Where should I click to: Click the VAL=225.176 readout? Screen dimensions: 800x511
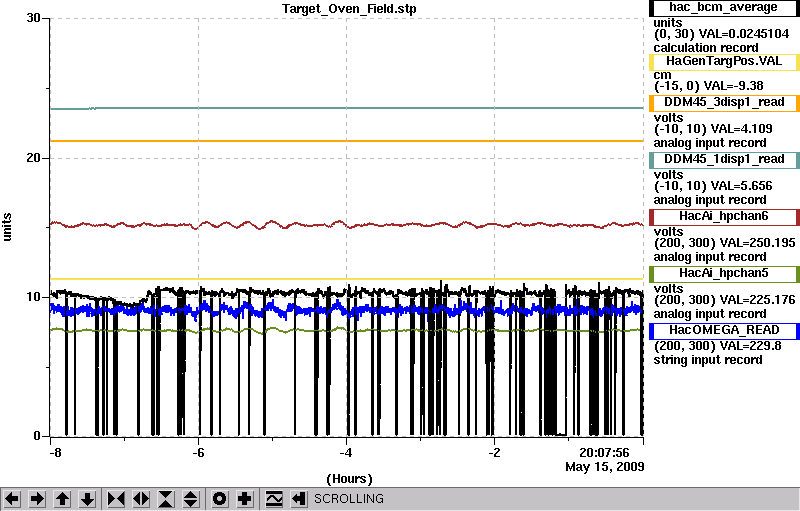760,300
